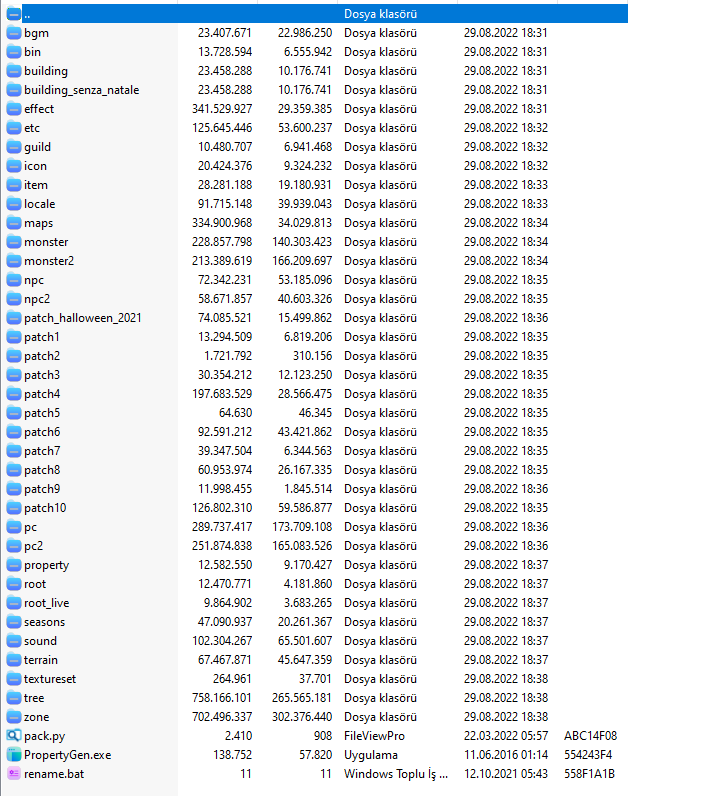This screenshot has height=796, width=726.
Task: Click the patch2 folder name
Action: [x=42, y=356]
